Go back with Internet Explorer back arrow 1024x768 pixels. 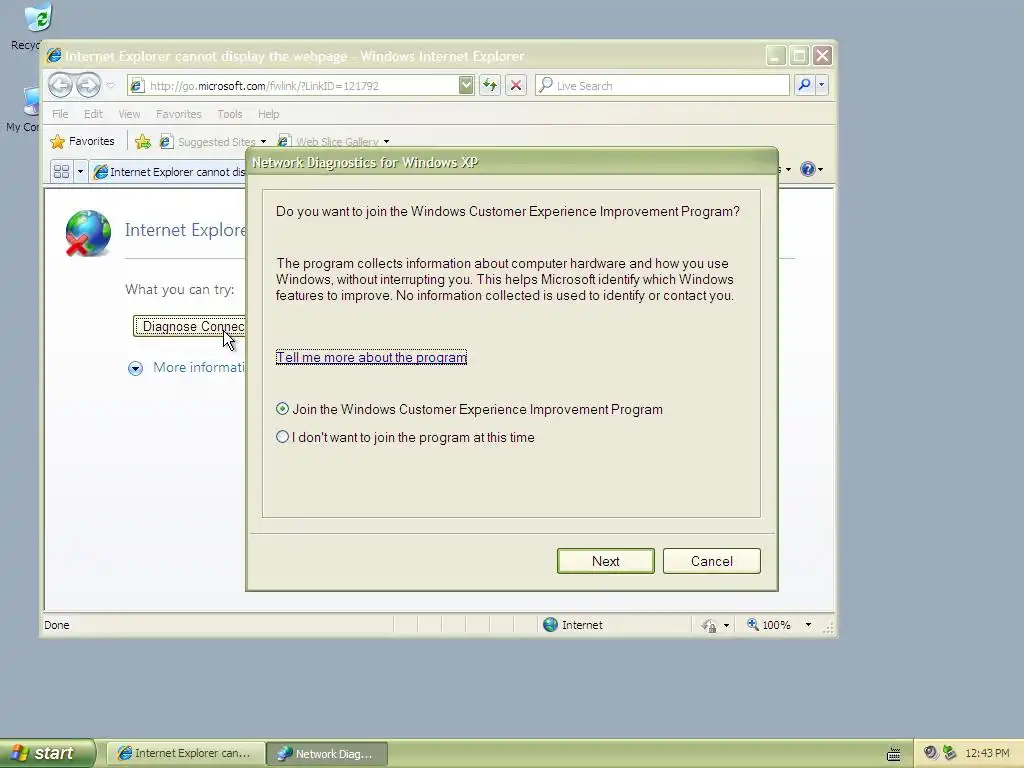60,85
